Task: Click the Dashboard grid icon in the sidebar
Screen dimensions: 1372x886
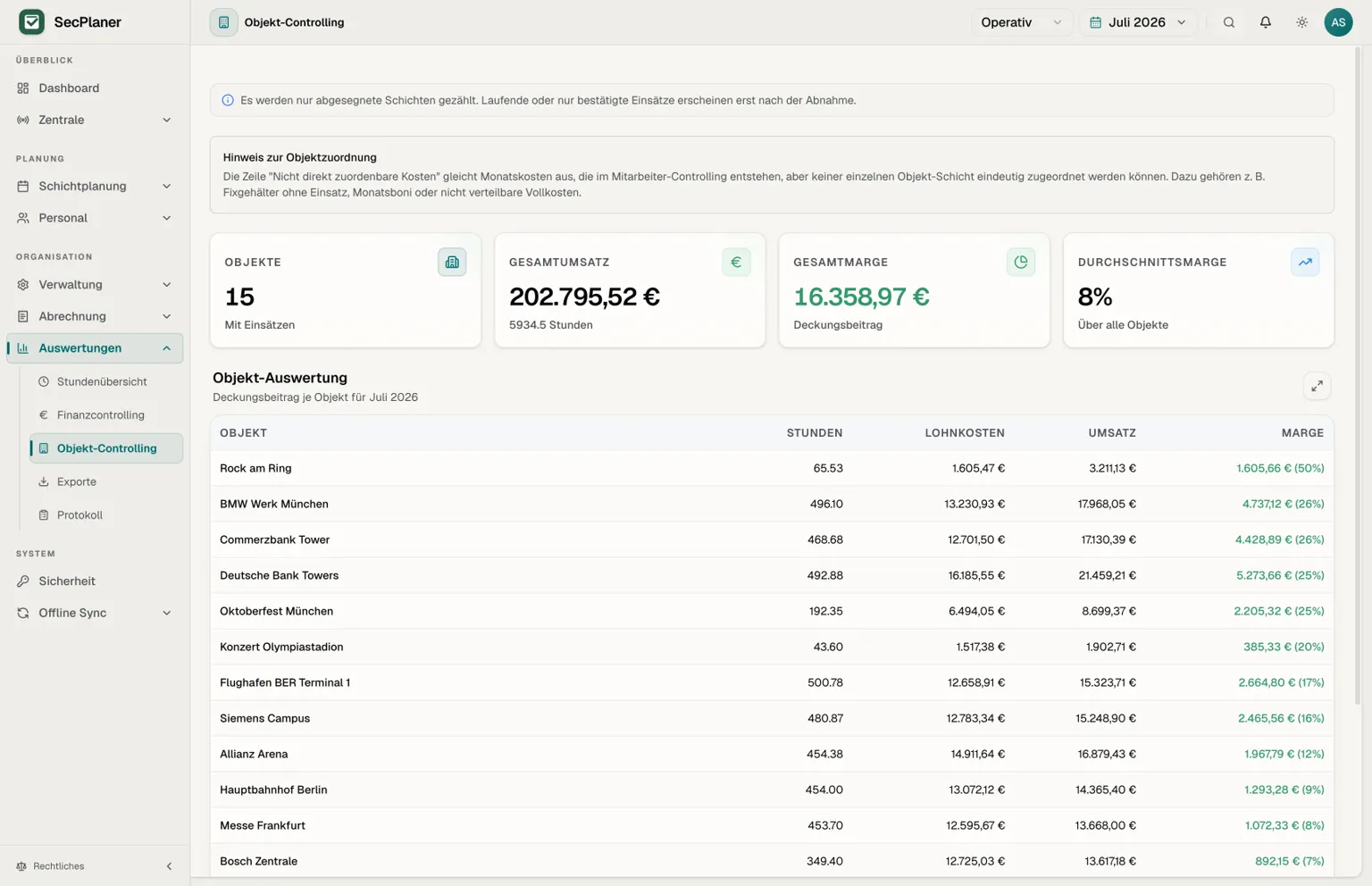Action: [x=23, y=88]
